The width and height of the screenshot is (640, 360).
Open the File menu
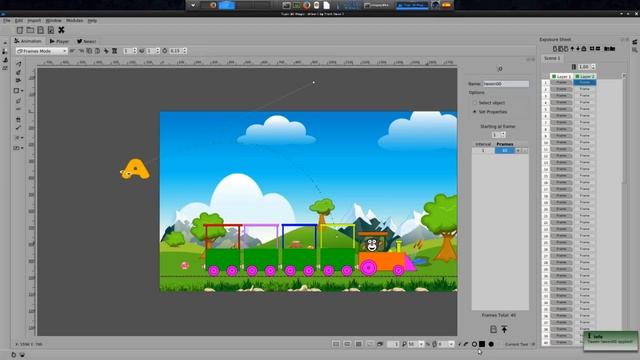pyautogui.click(x=7, y=20)
